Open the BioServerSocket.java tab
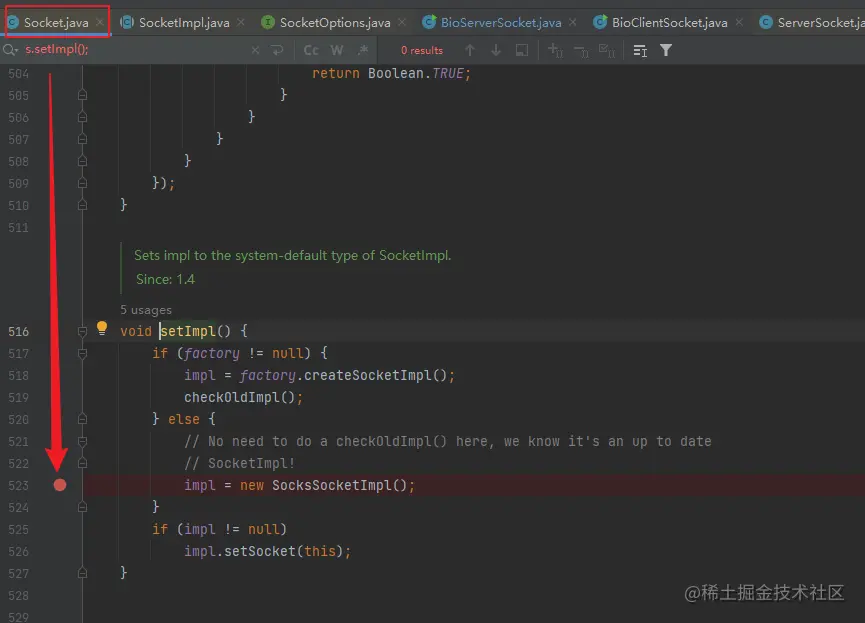Screen dimensions: 865x623 (x=501, y=23)
